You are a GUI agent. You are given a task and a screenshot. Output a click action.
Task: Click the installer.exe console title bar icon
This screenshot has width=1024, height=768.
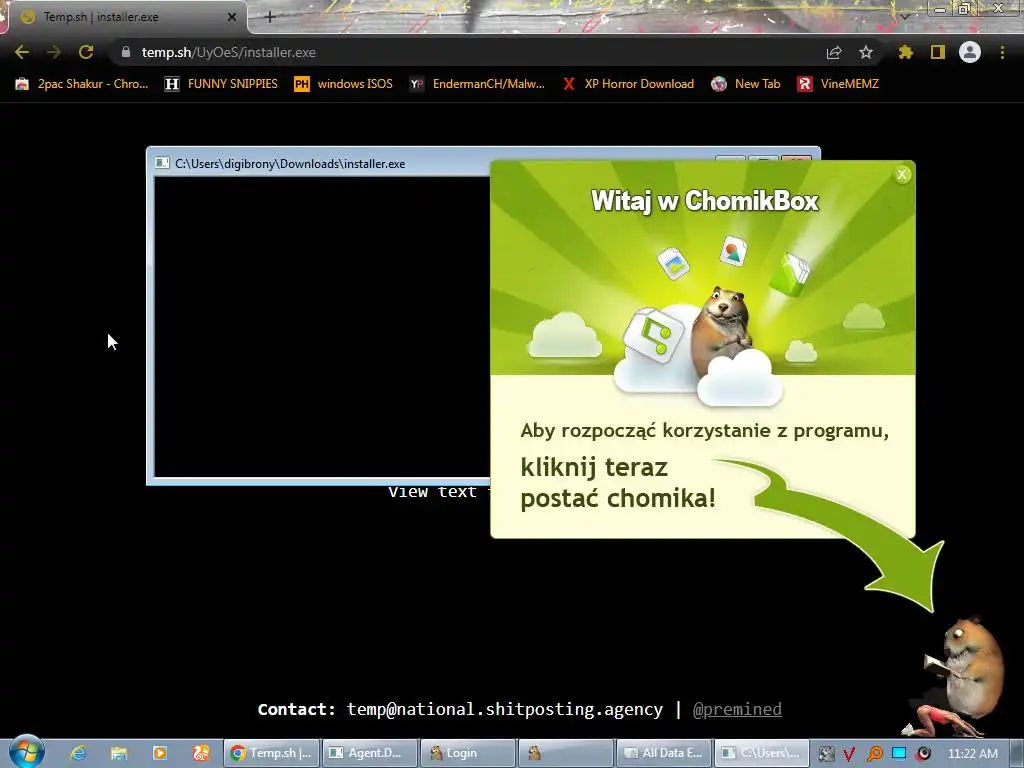[161, 163]
